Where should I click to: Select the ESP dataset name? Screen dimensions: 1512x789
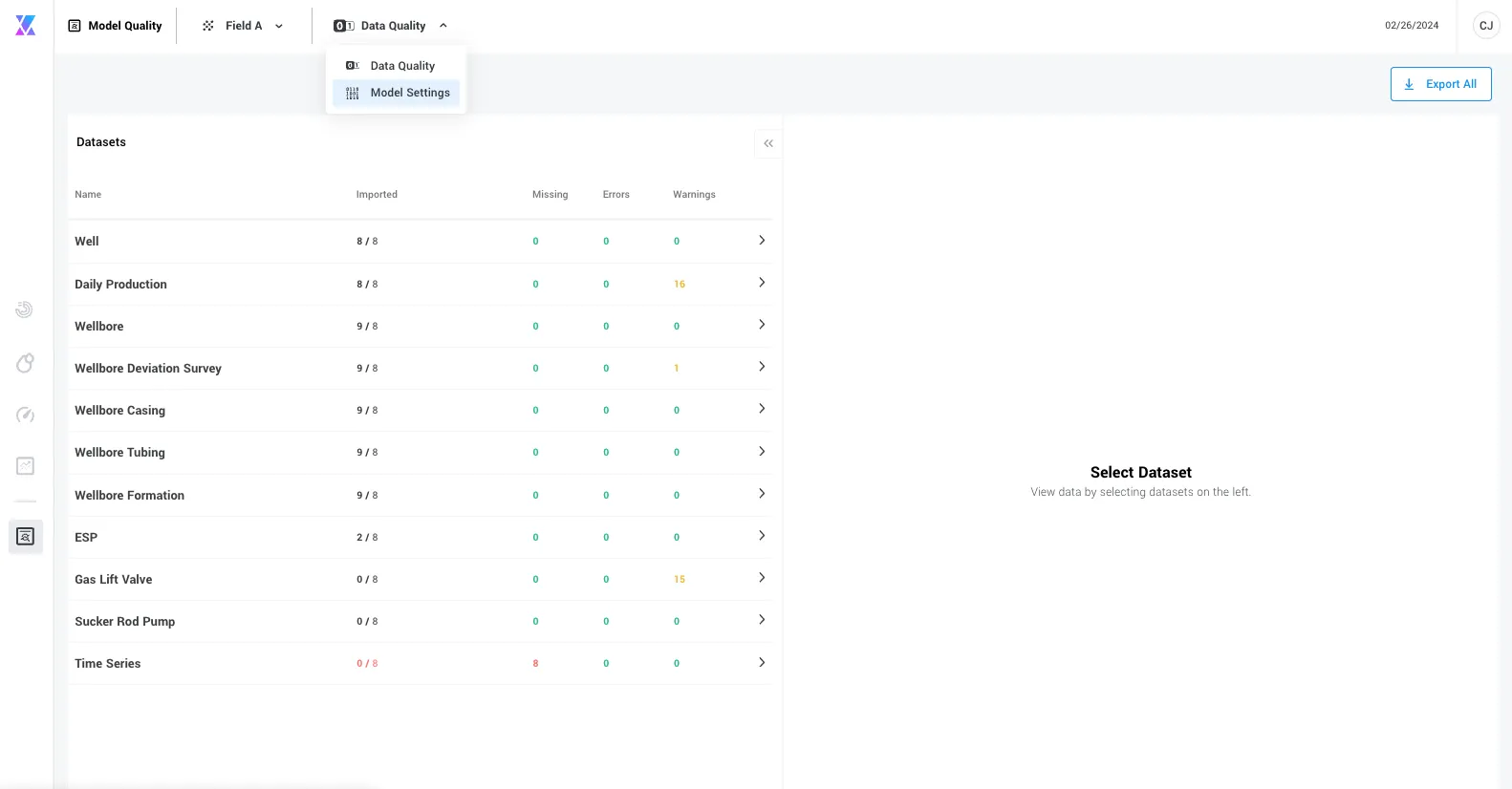click(86, 538)
